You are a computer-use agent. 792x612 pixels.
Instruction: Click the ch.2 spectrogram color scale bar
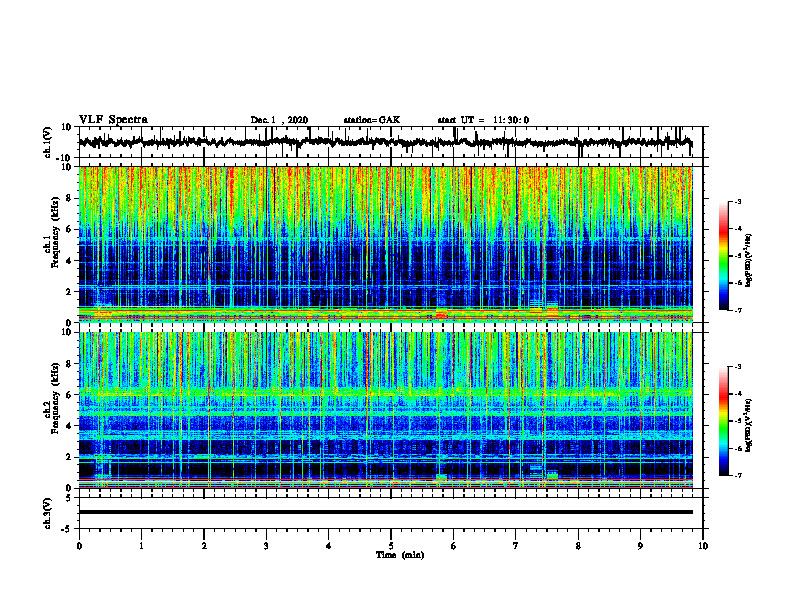pos(723,421)
